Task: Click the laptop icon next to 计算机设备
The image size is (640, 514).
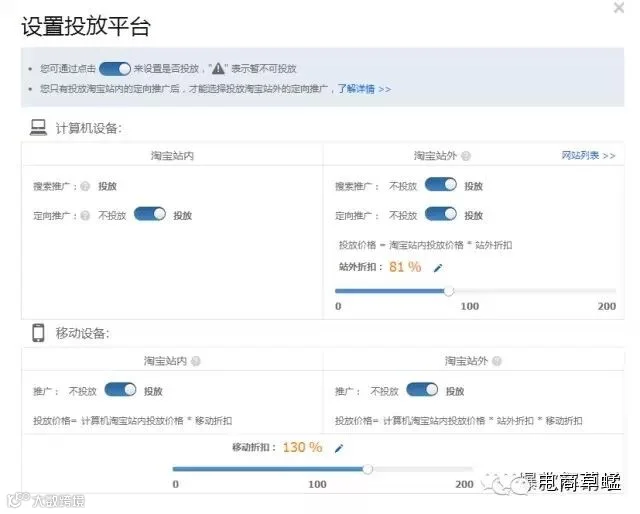Action: [x=38, y=128]
